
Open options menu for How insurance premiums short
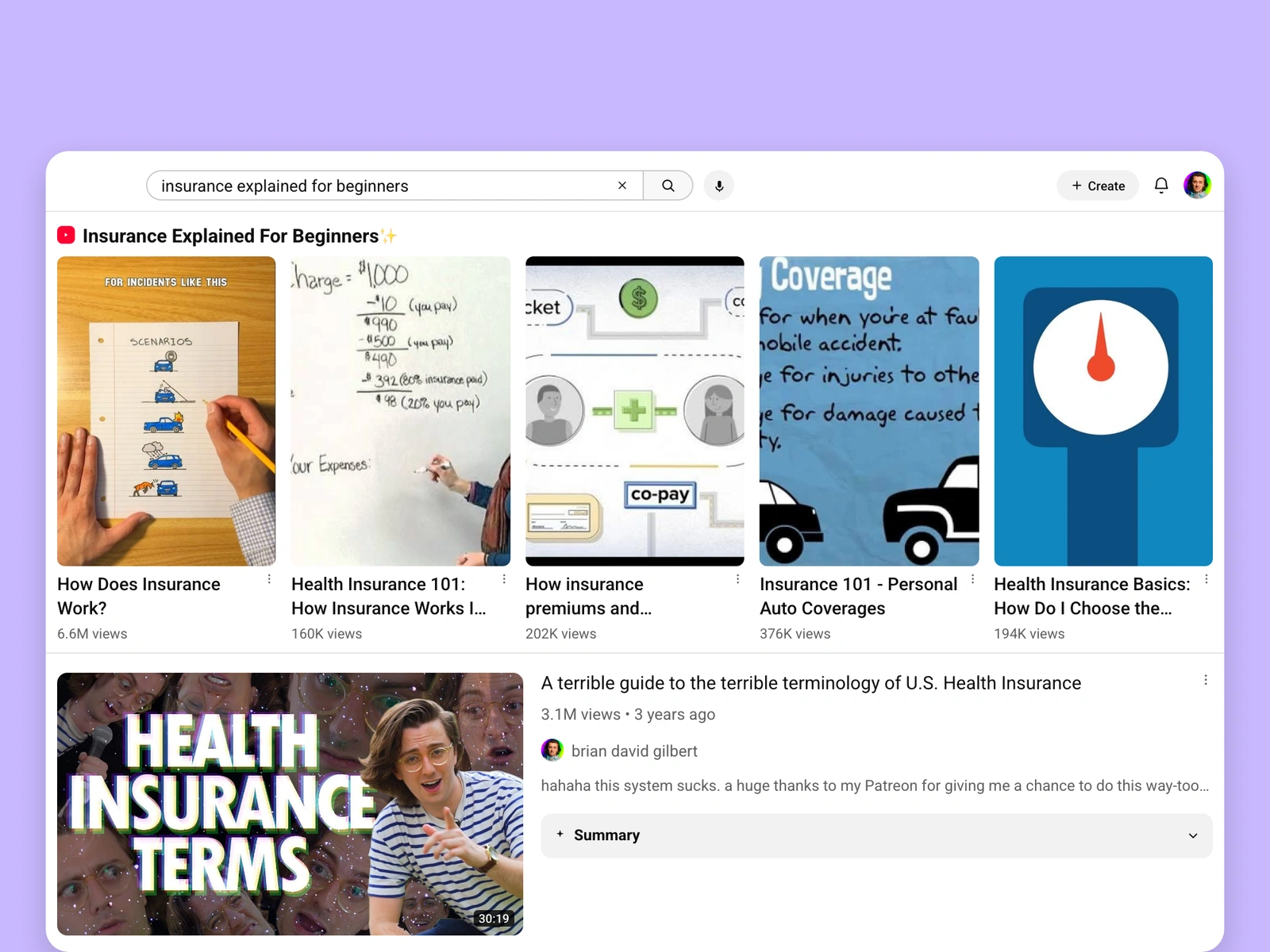pos(738,579)
